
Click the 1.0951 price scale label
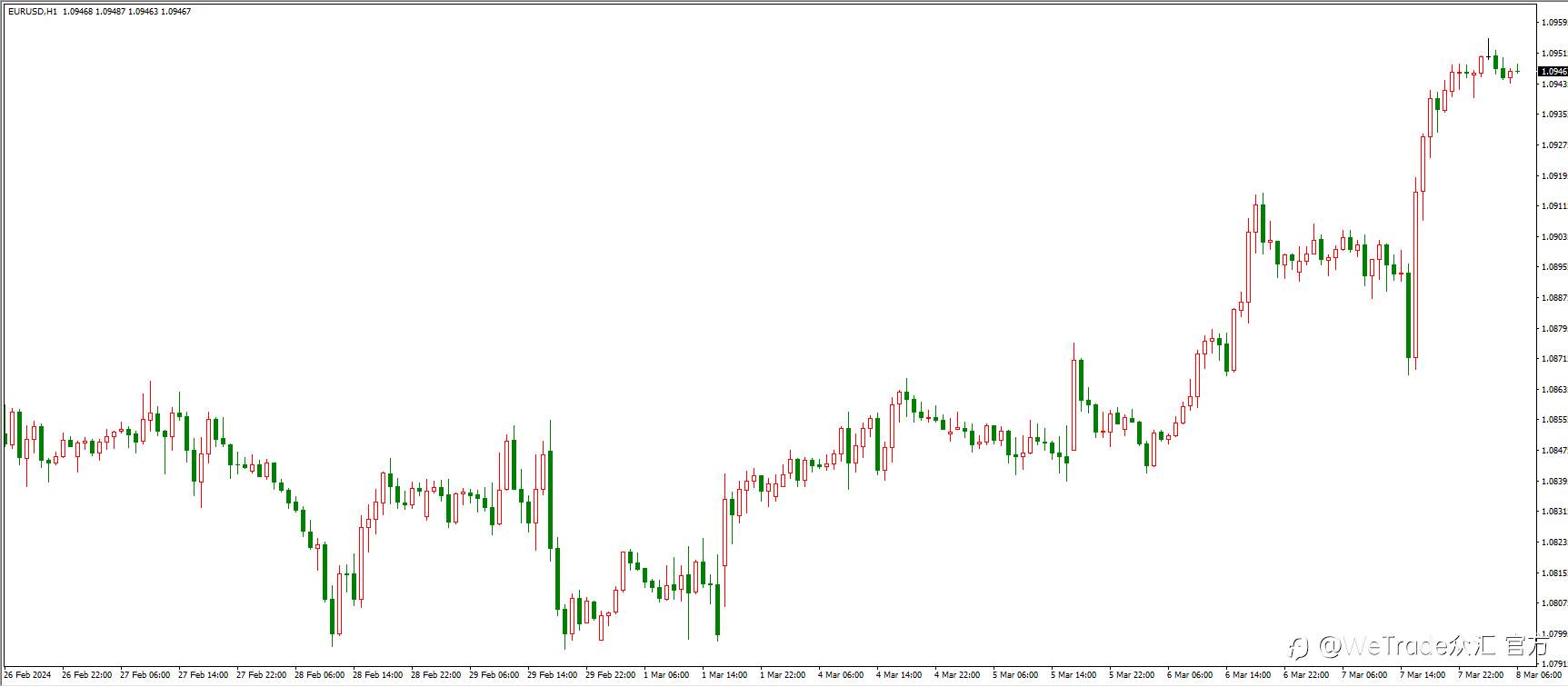(1554, 54)
